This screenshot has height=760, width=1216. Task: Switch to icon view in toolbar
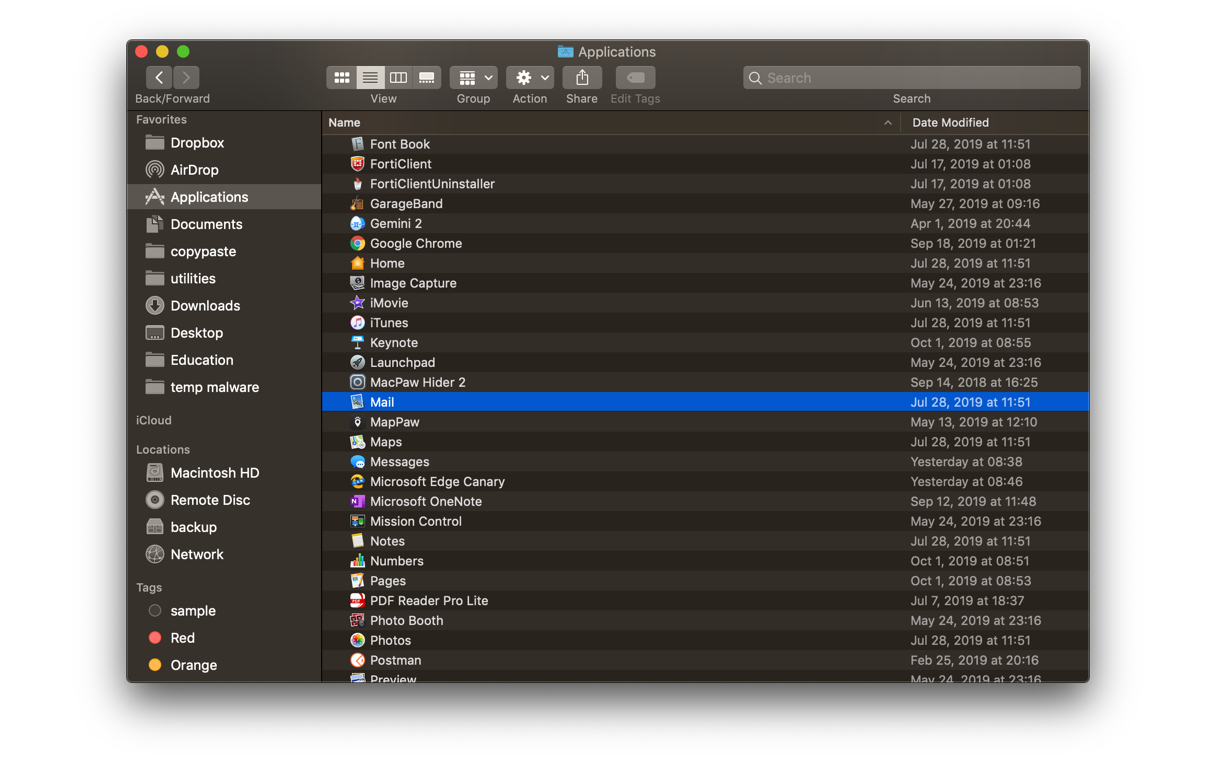342,77
